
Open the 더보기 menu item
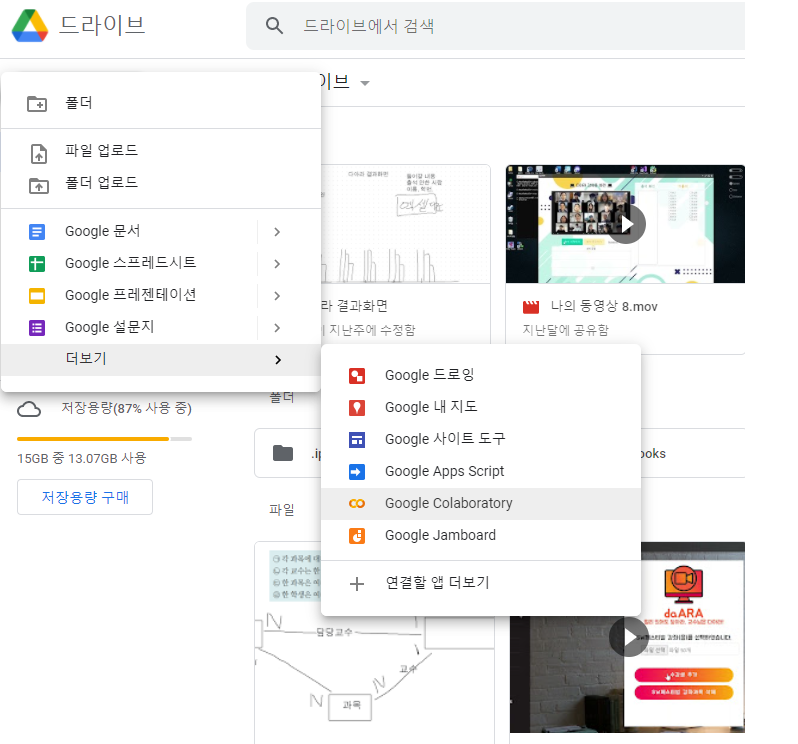pos(161,360)
